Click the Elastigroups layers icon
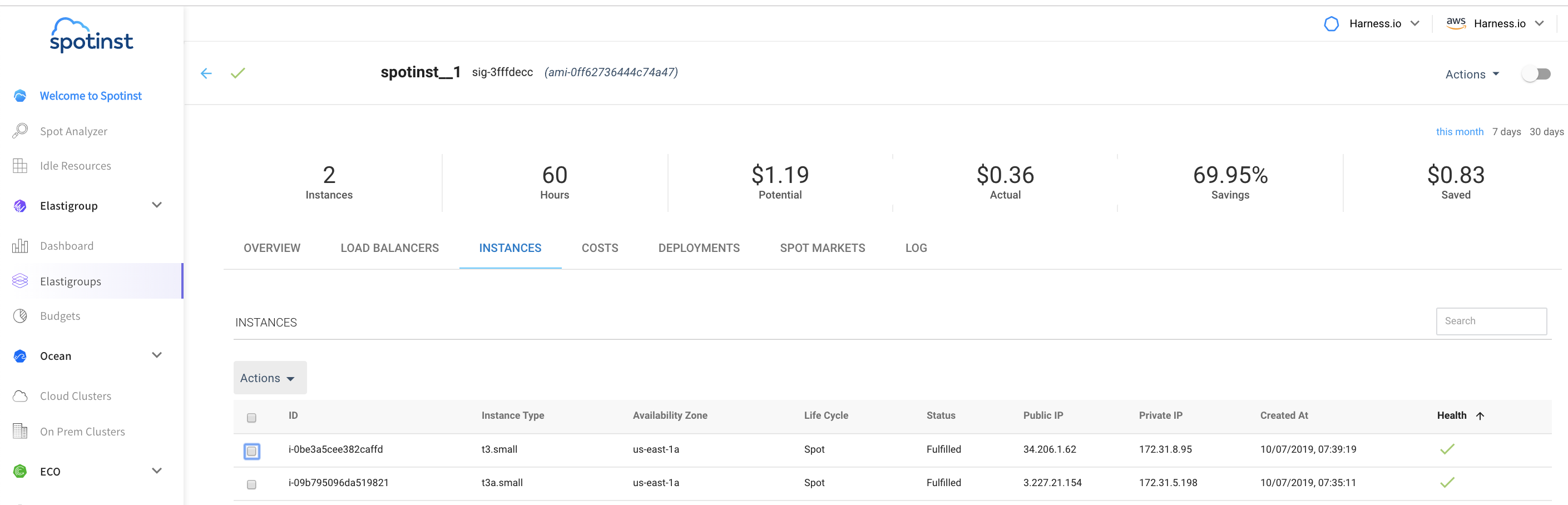 20,281
